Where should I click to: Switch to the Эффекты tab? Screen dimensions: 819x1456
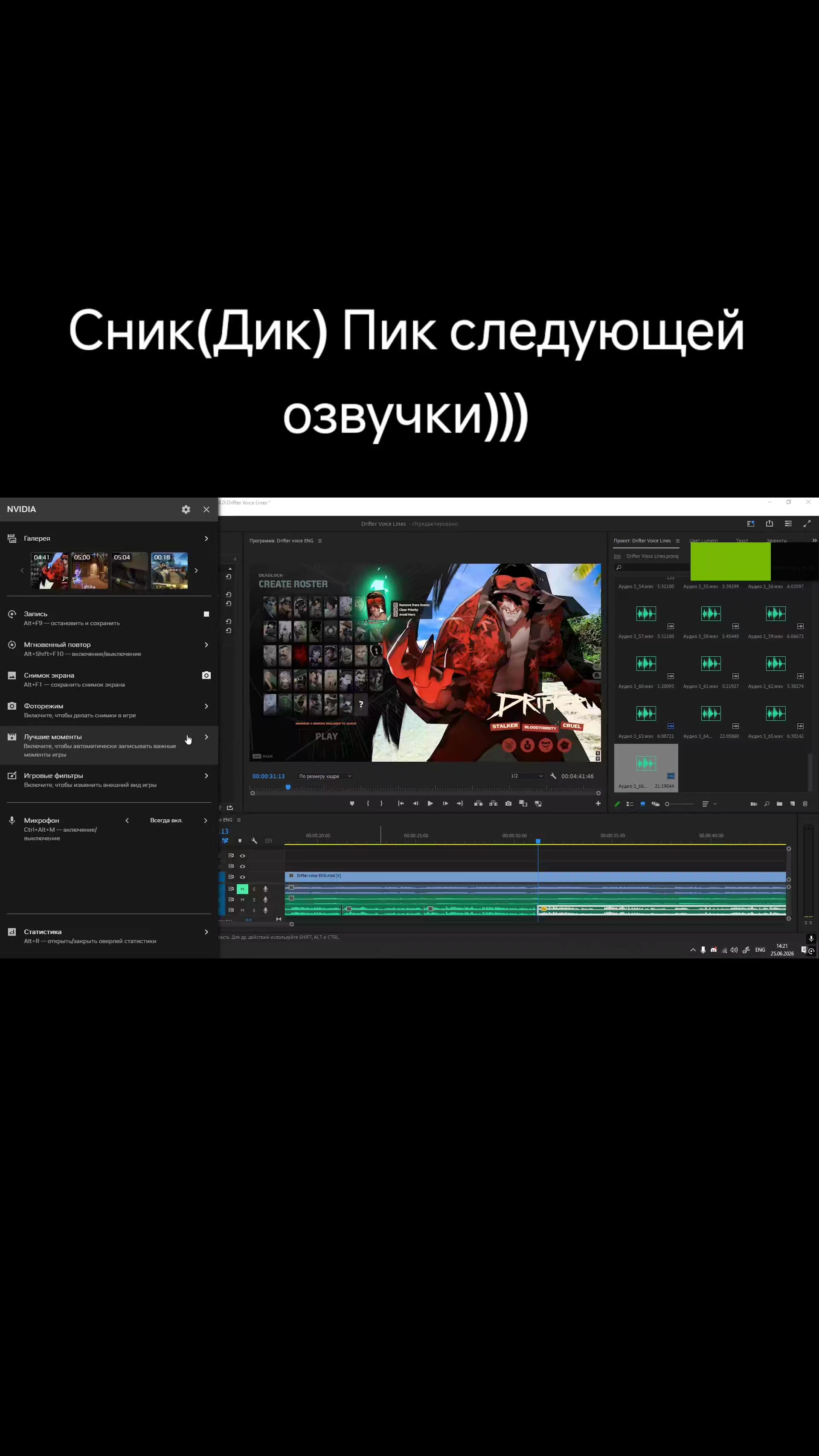tap(776, 540)
